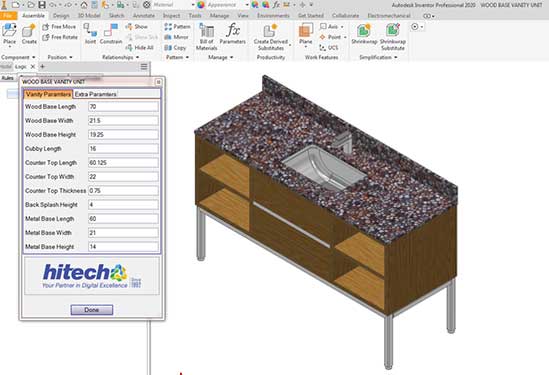Select the Free Rotate tool
The image size is (549, 375).
(x=60, y=37)
